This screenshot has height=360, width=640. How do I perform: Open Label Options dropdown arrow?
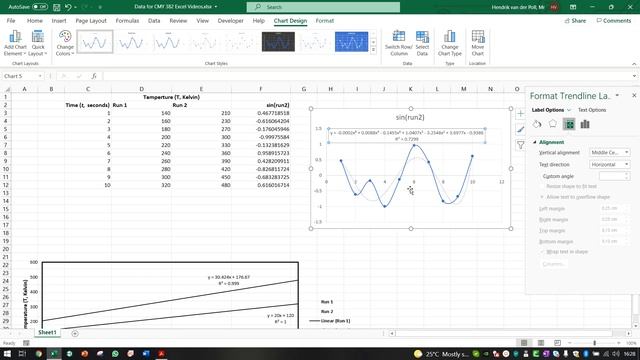click(569, 110)
